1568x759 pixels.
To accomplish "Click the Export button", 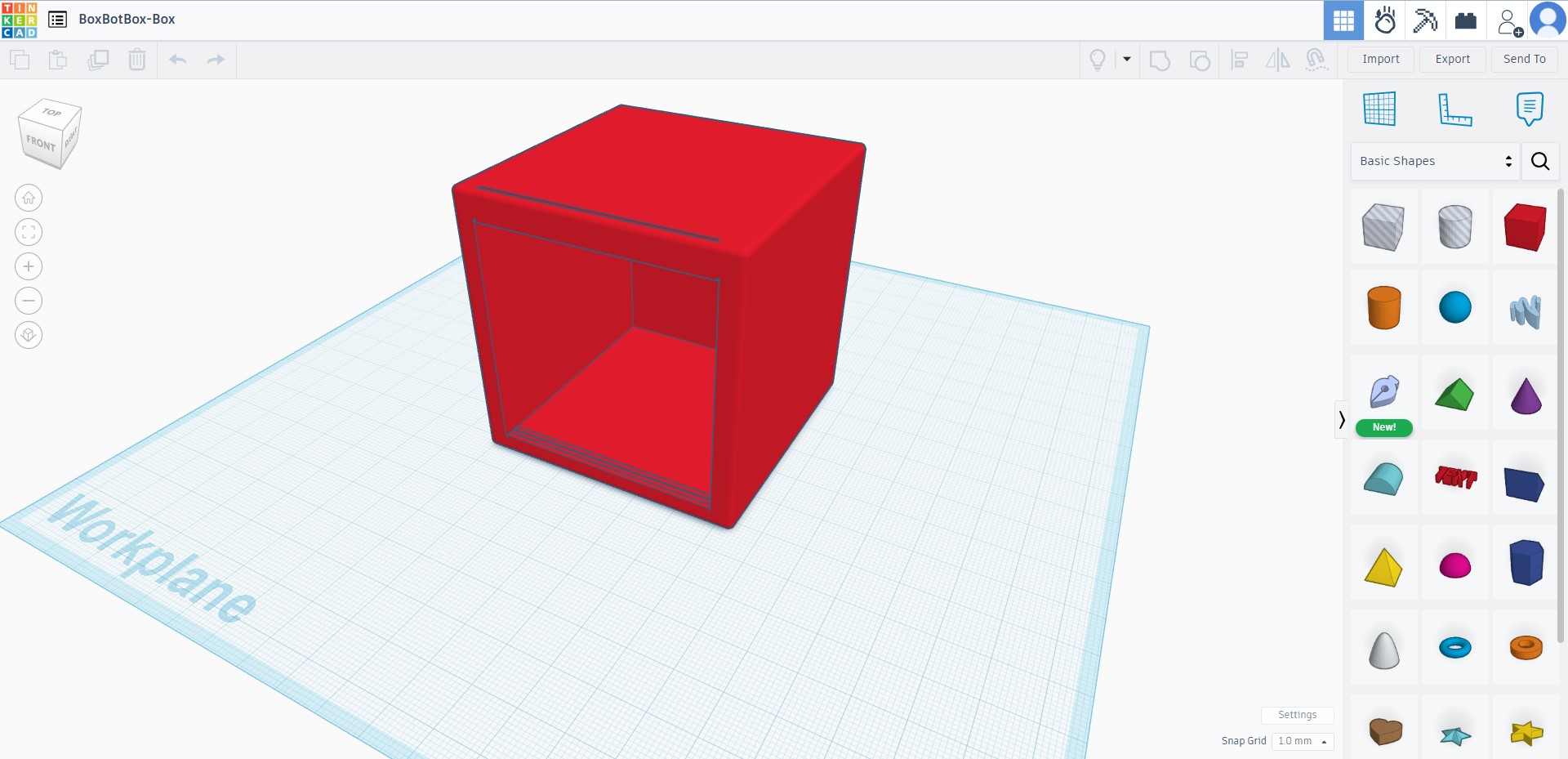I will [x=1453, y=59].
